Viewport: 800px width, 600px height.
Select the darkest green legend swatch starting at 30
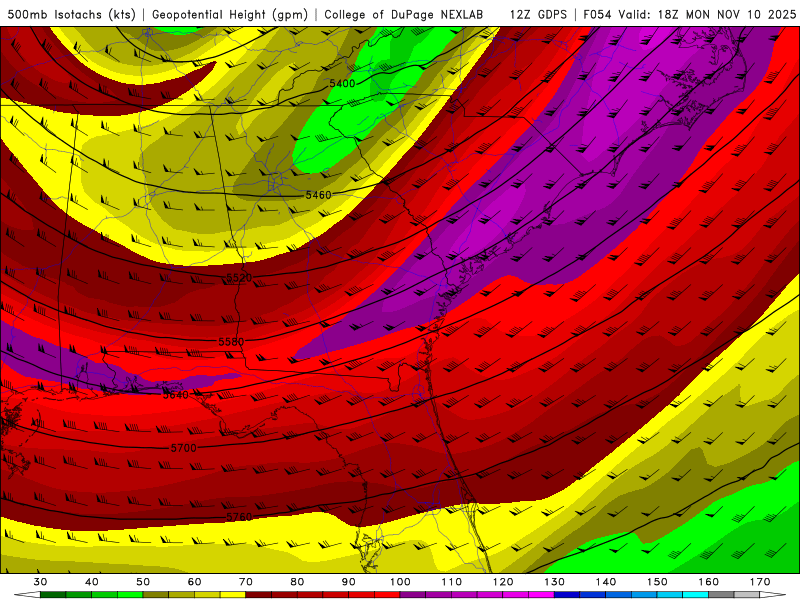(53, 595)
